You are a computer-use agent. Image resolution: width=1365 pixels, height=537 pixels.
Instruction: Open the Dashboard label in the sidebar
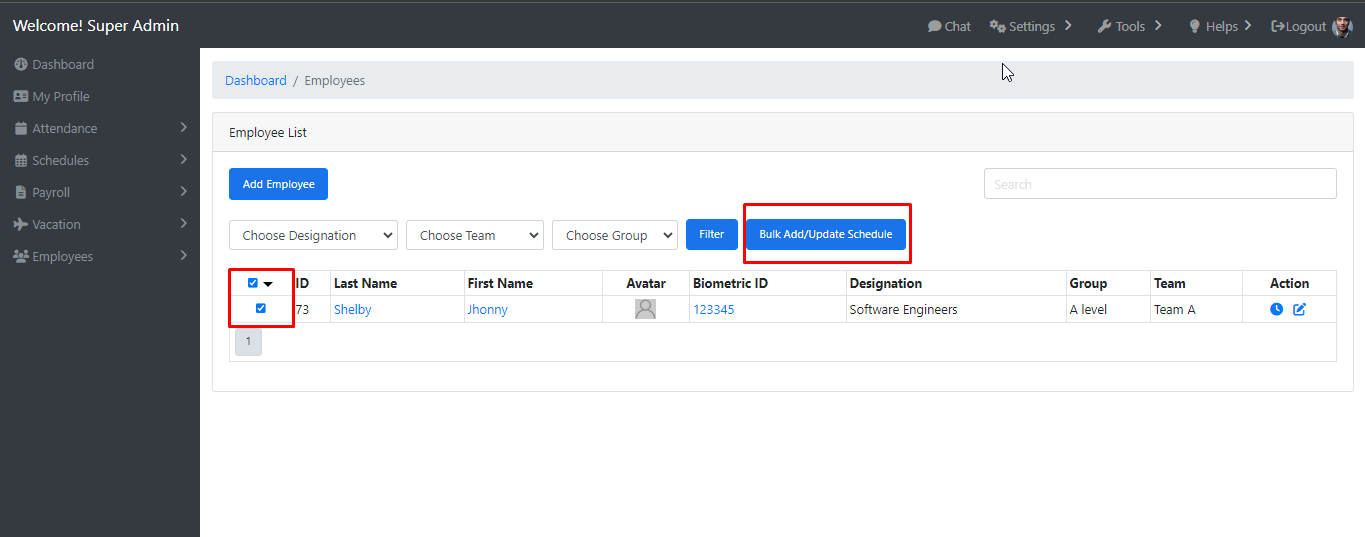(63, 64)
